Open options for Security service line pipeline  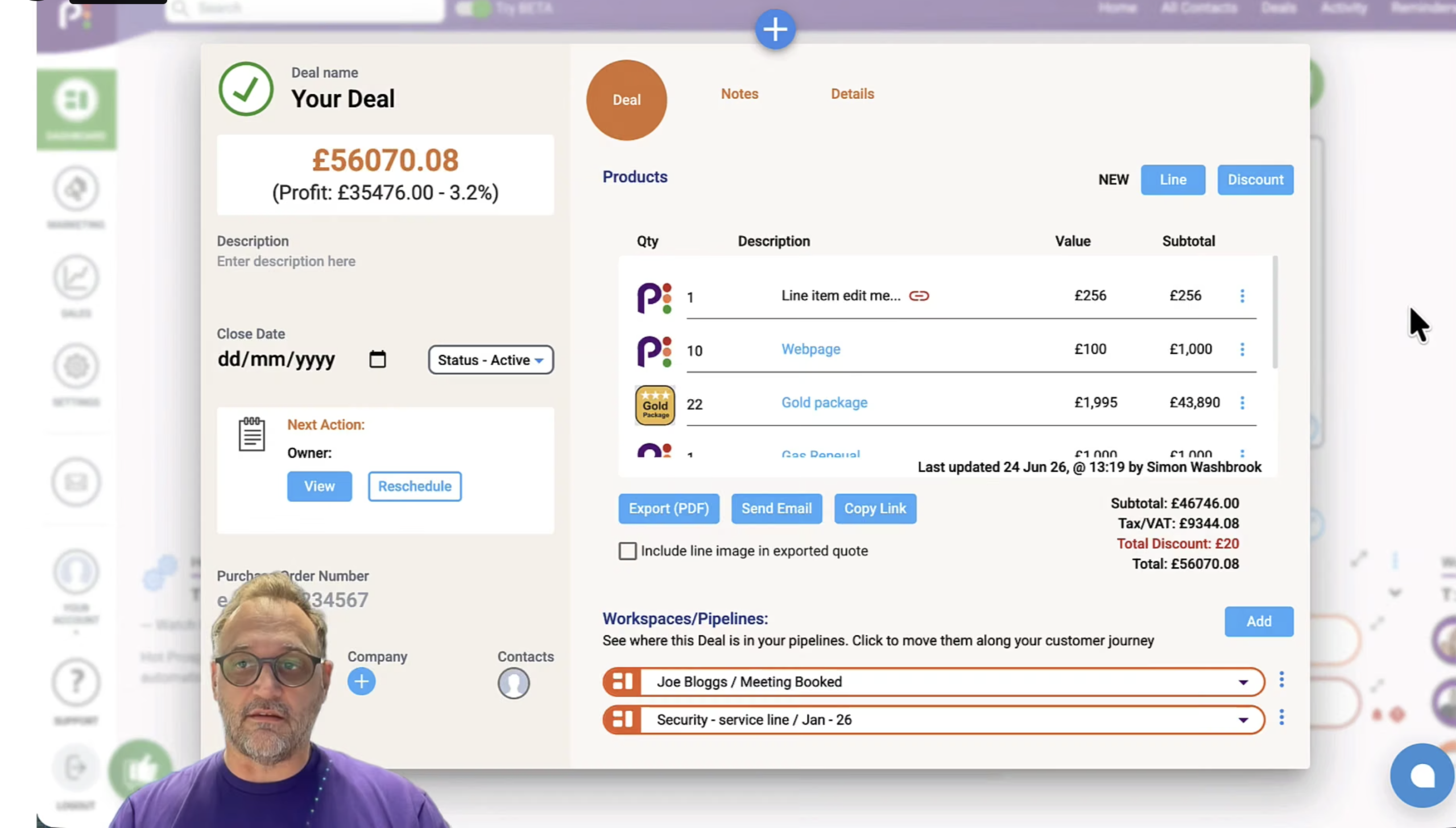pos(1281,718)
